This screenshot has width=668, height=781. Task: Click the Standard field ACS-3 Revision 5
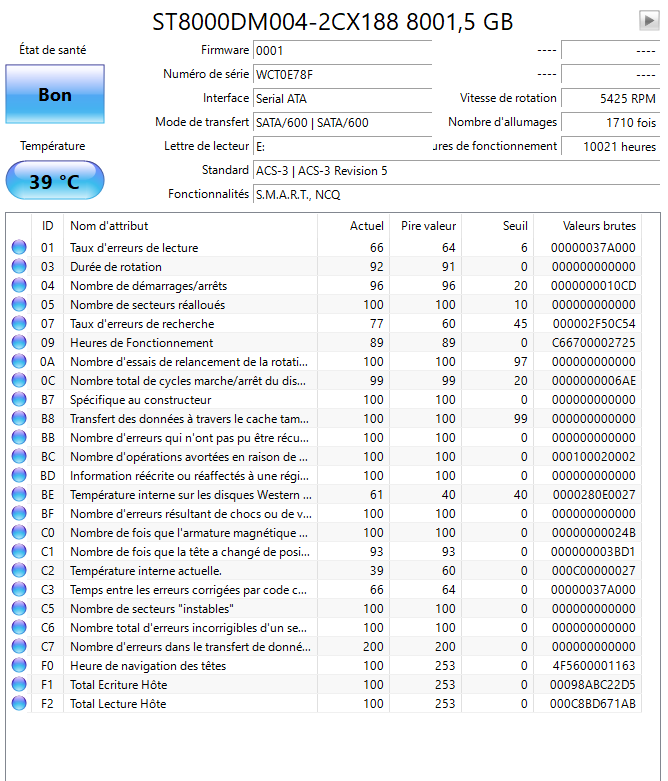click(x=456, y=170)
